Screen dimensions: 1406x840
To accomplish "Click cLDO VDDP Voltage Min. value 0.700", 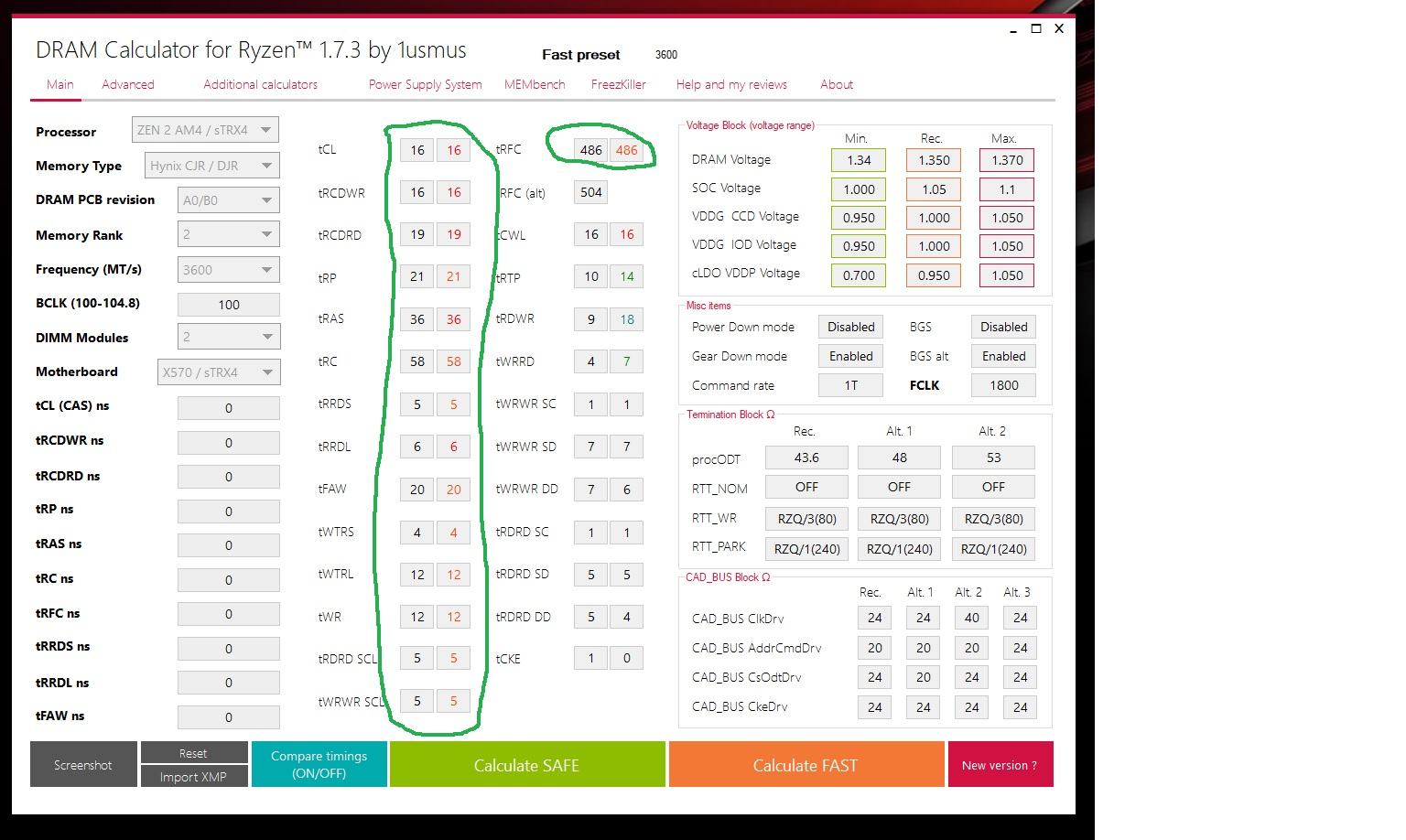I will 859,275.
